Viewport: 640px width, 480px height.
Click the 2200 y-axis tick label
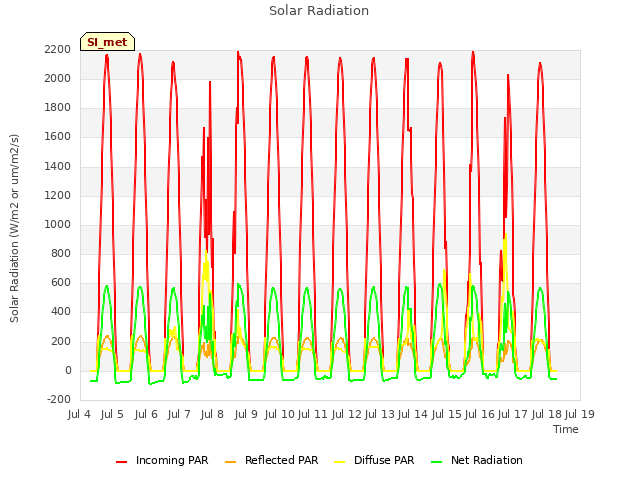pos(58,50)
